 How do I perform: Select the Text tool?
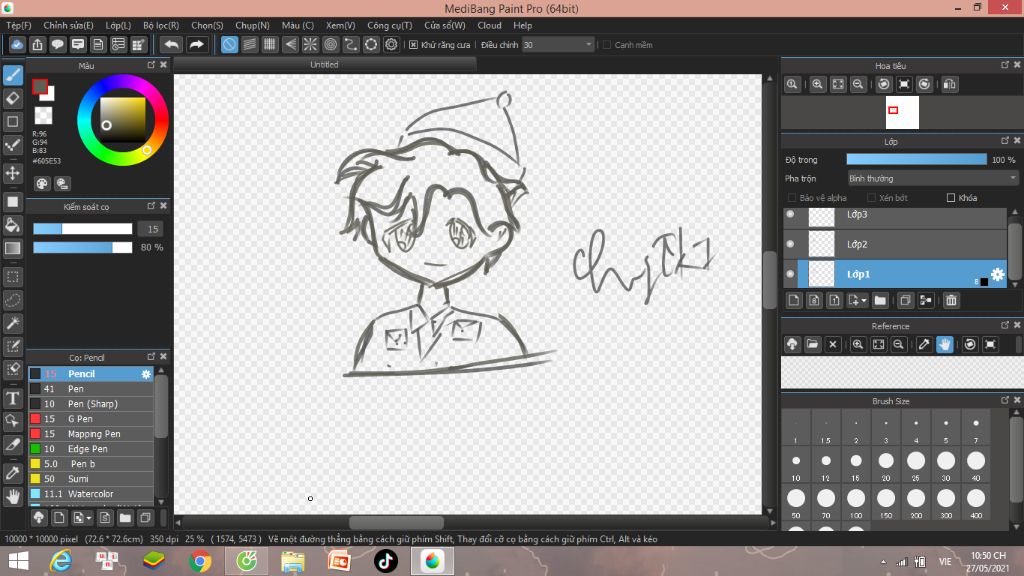(13, 398)
